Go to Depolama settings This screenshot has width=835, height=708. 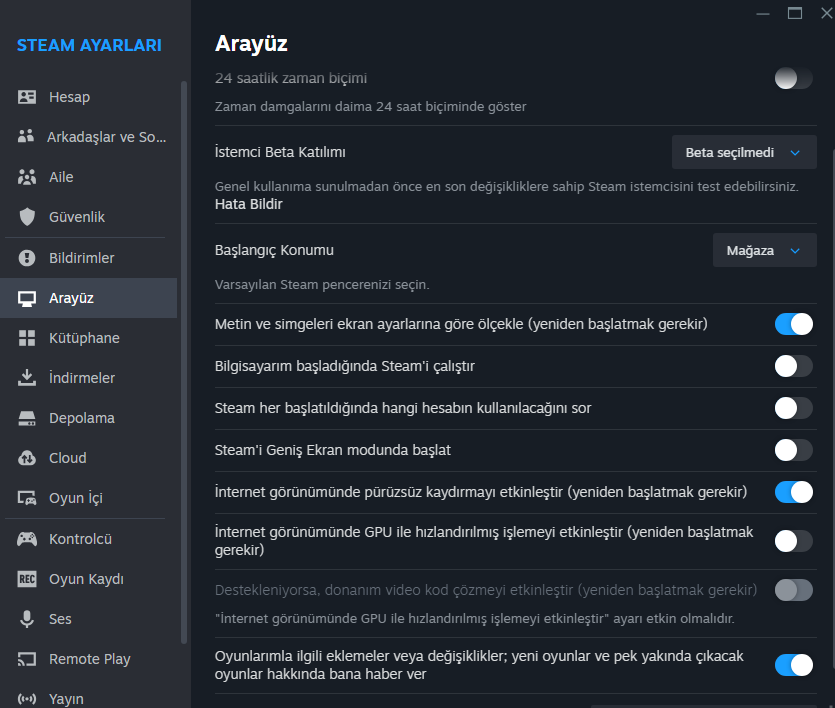pyautogui.click(x=88, y=418)
